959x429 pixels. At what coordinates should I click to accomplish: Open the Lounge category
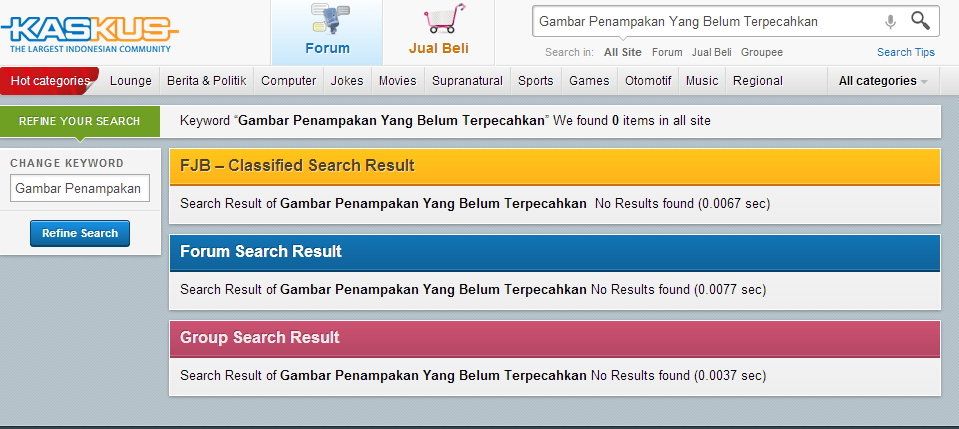pos(130,81)
